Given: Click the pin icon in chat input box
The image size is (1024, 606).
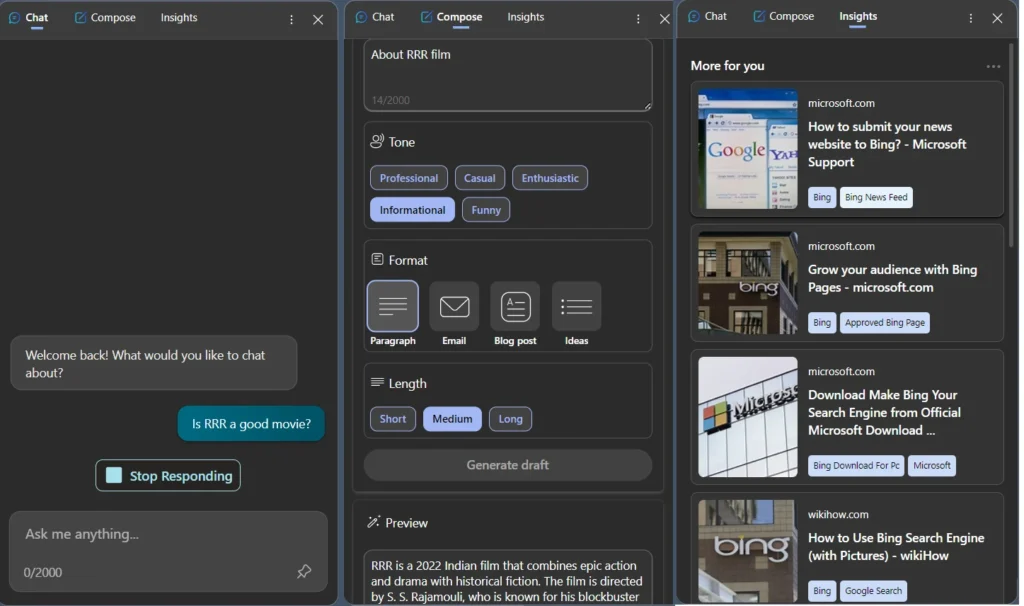Looking at the screenshot, I should [304, 571].
